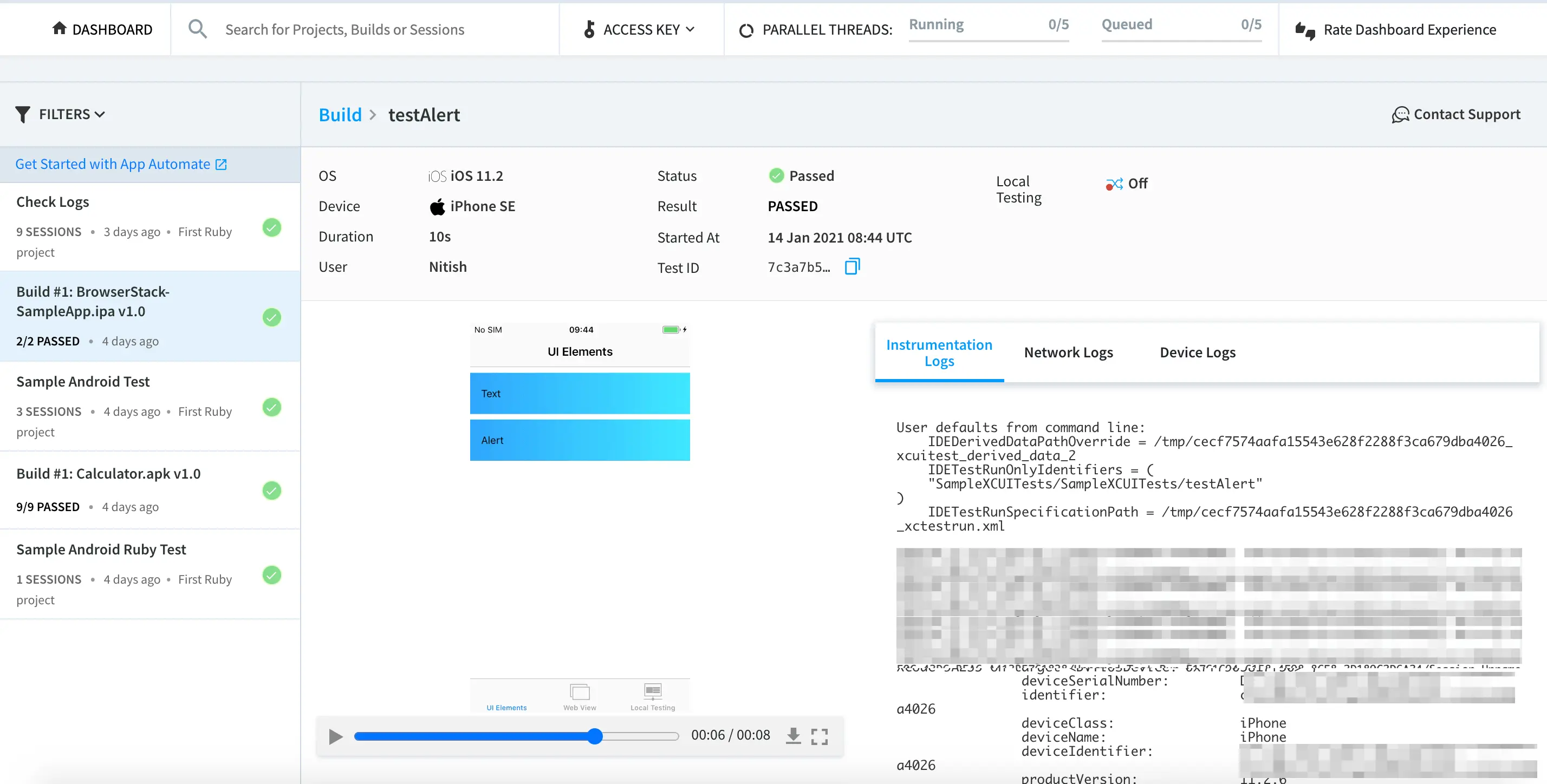The image size is (1547, 784).
Task: Click the Local Testing Off indicator
Action: (1126, 183)
